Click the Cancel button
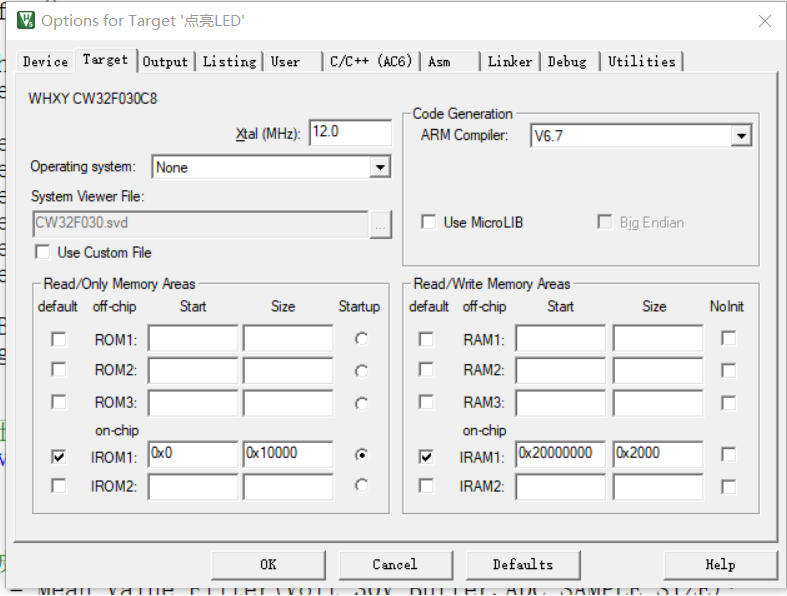 coord(396,565)
